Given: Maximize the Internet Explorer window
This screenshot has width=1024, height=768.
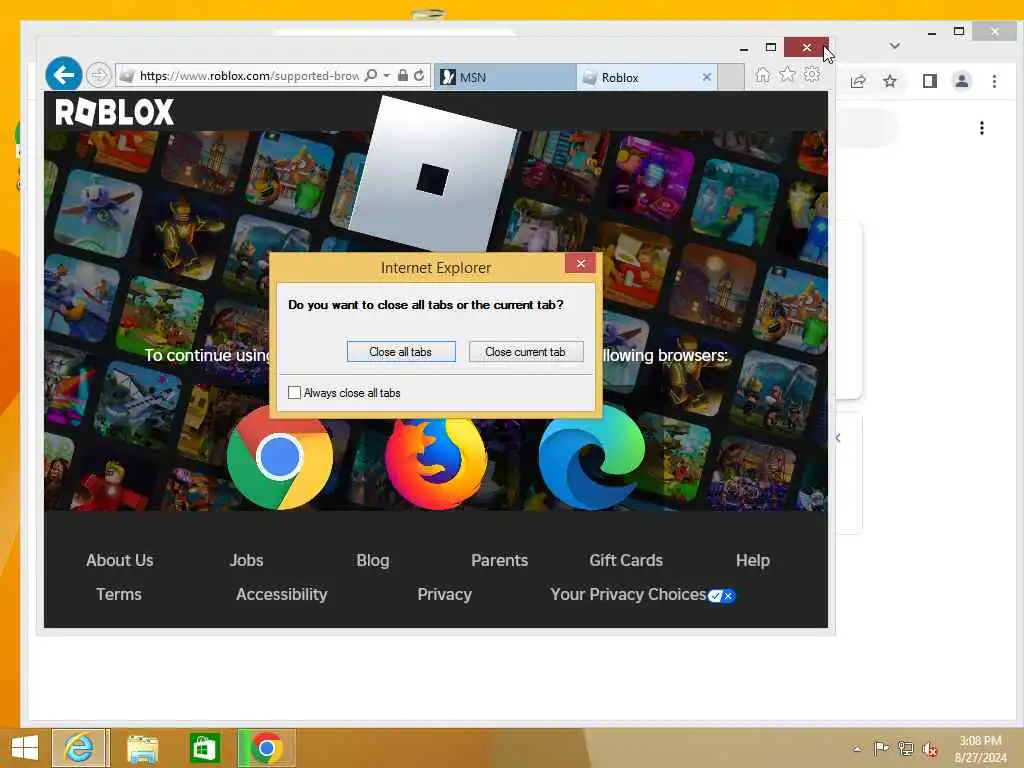Looking at the screenshot, I should pos(771,48).
